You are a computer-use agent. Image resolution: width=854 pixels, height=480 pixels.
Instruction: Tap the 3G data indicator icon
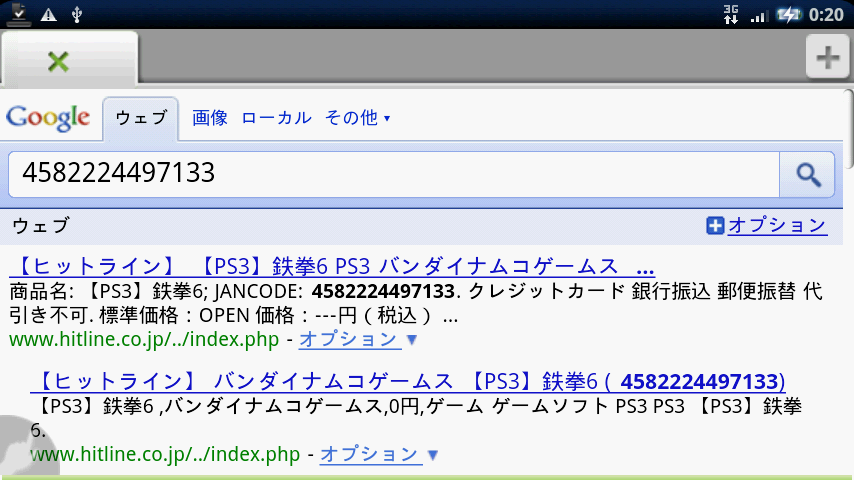point(731,15)
